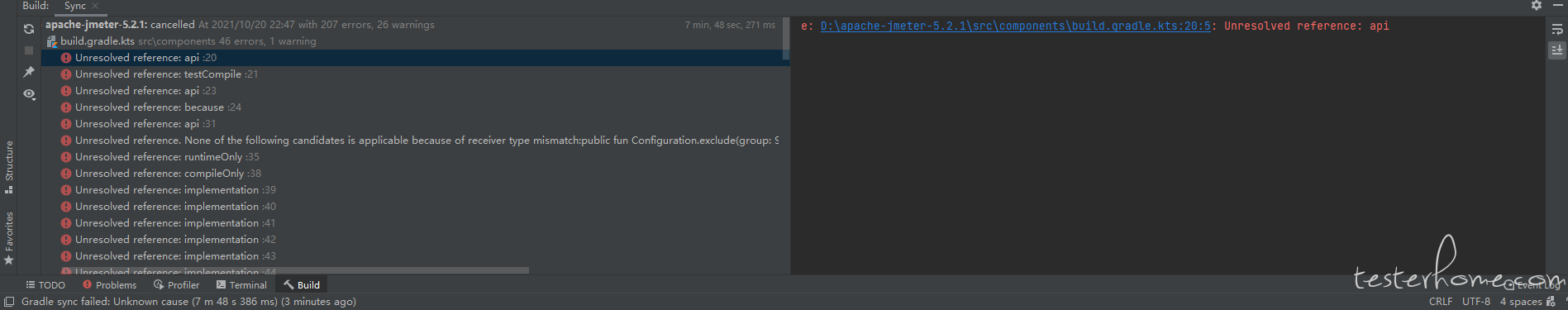Open the TODO tool window tab
Viewport: 1568px width, 310px height.
[x=45, y=285]
